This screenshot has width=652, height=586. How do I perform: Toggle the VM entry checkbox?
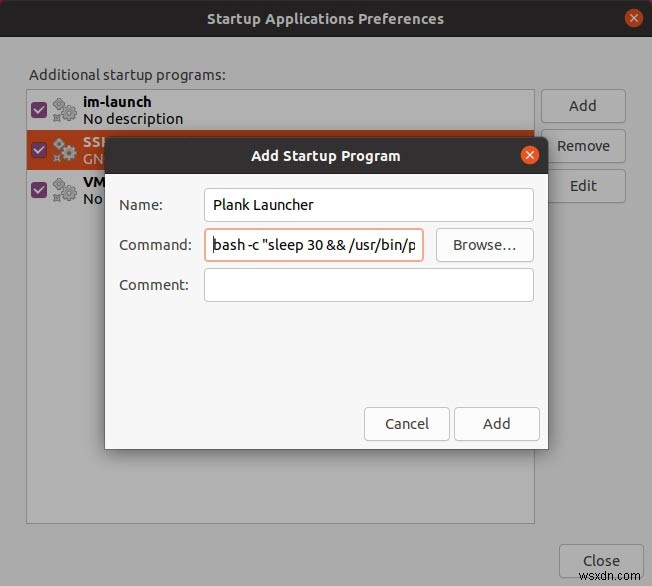pyautogui.click(x=39, y=190)
